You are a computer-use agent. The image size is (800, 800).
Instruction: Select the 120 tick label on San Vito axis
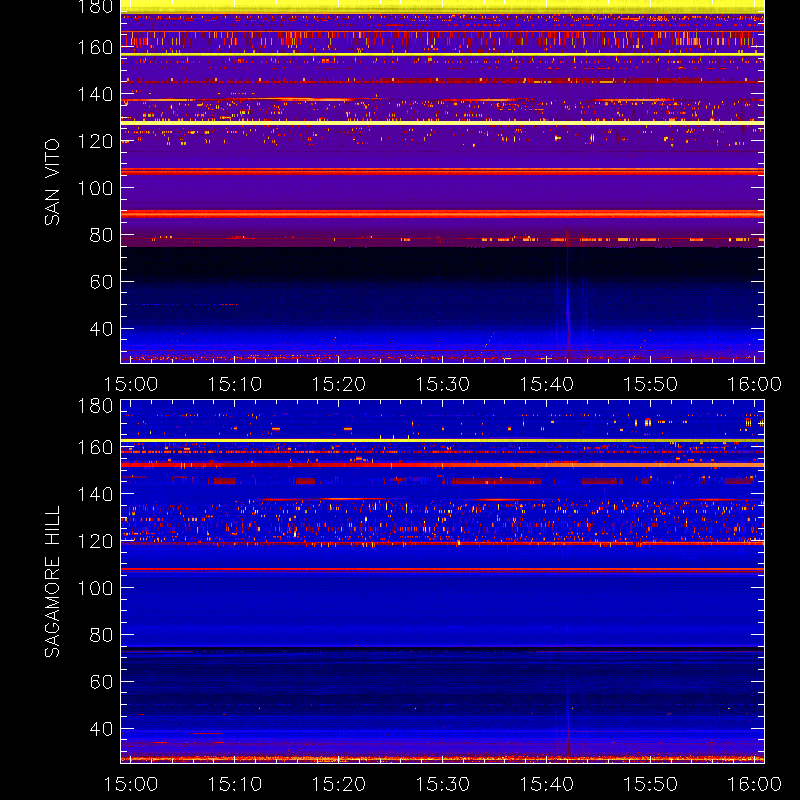pos(95,141)
